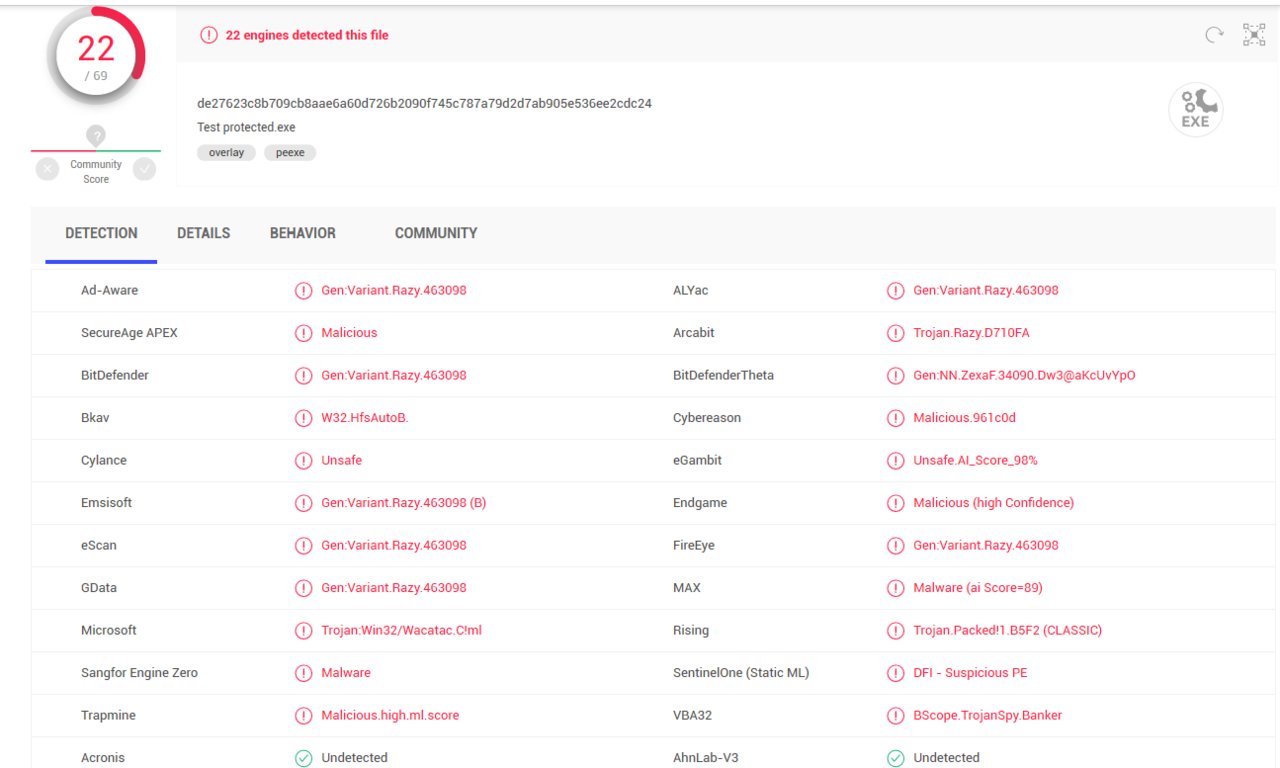Open the similar-files graph icon
Screen dimensions: 1280x768
[1254, 35]
